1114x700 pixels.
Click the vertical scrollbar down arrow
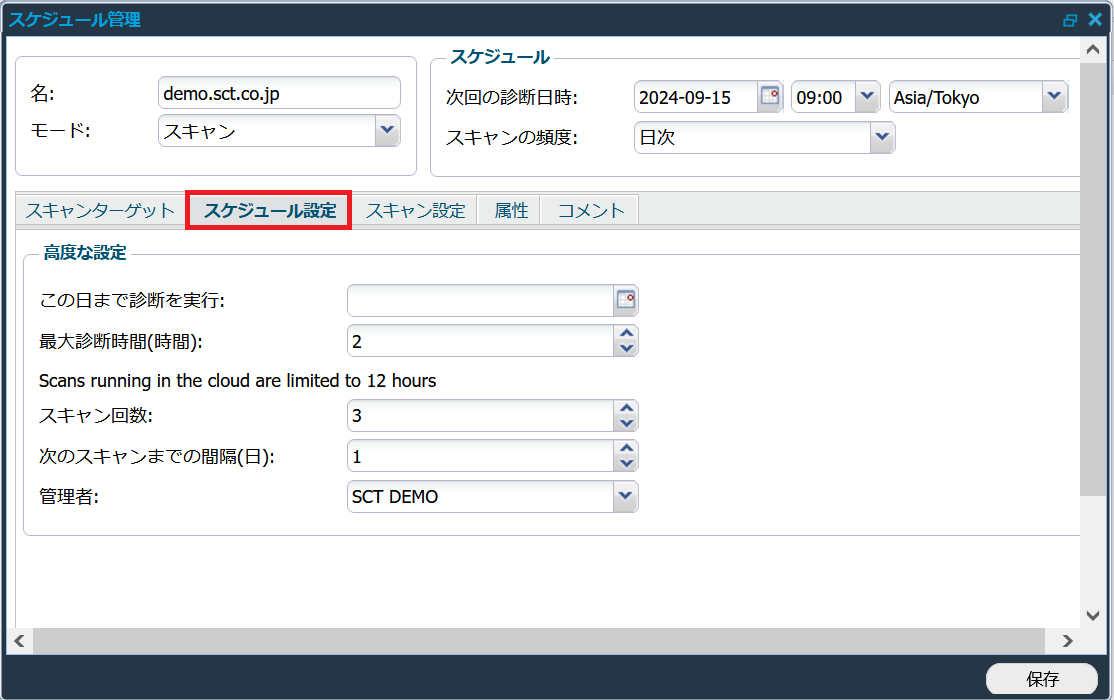1093,615
